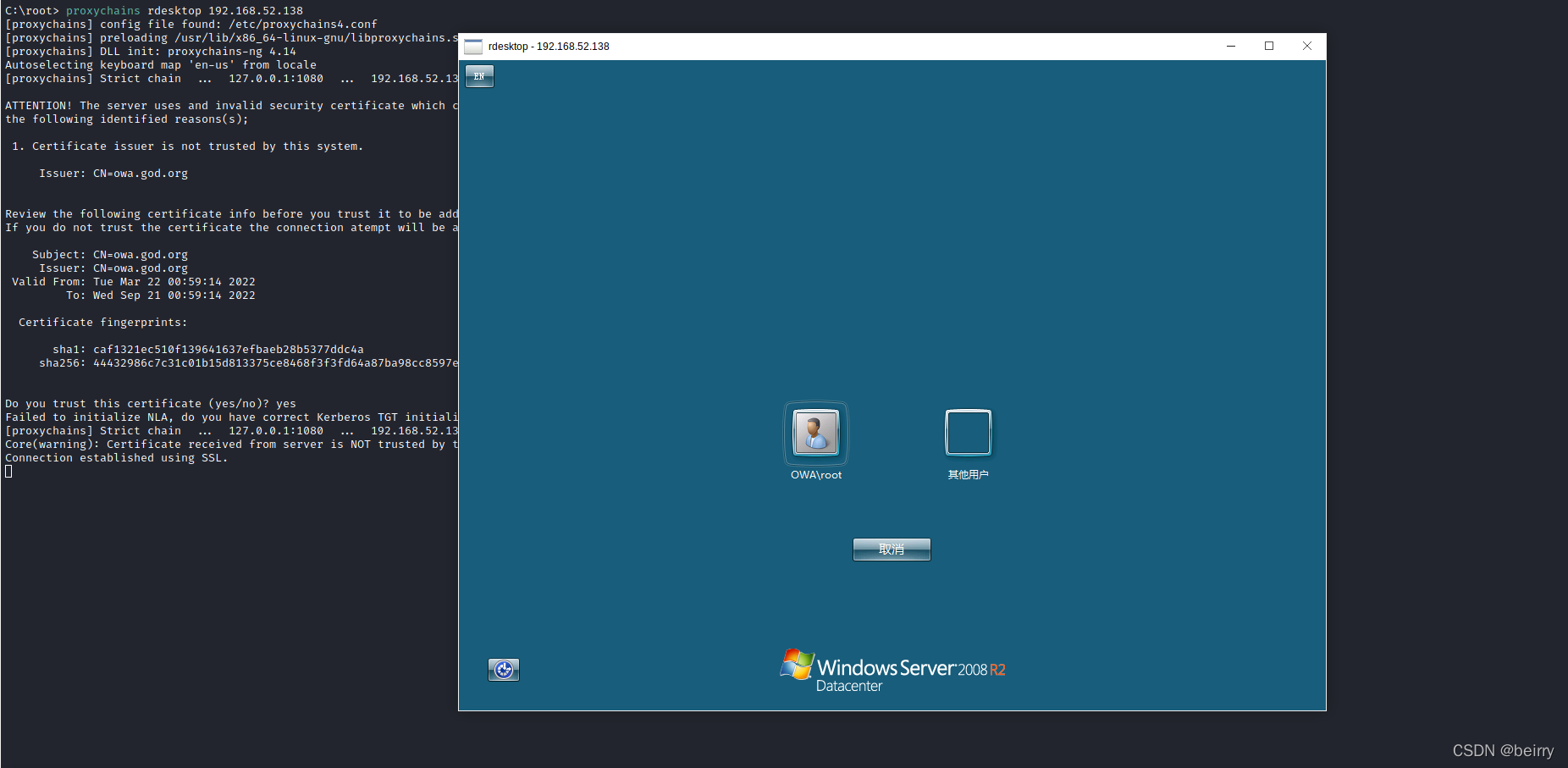
Task: Click the 'Do you trust this certificate' prompt line
Action: point(151,404)
